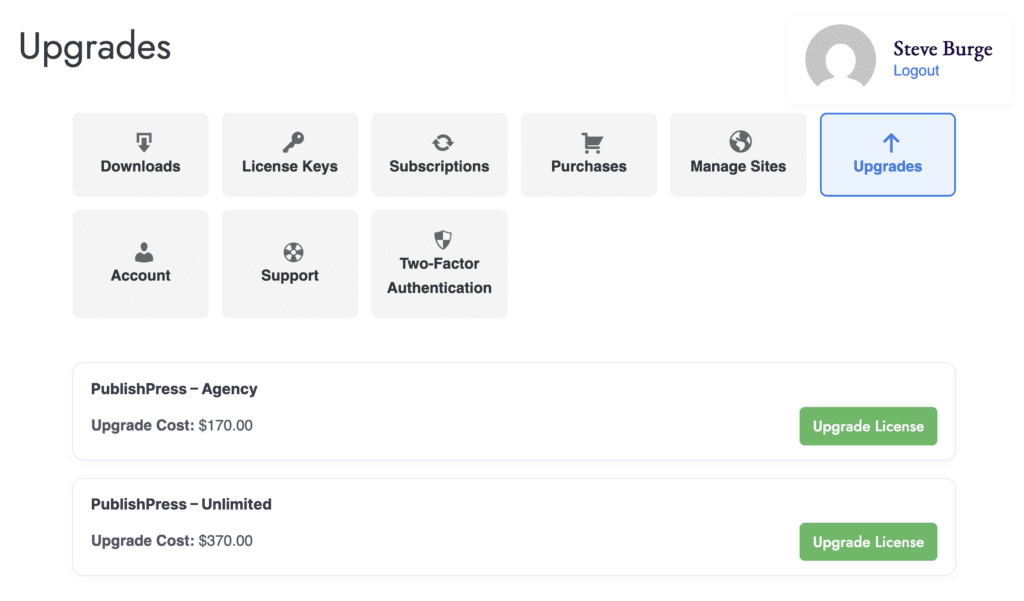Log out using the Logout link
The height and width of the screenshot is (601, 1024).
pyautogui.click(x=916, y=71)
